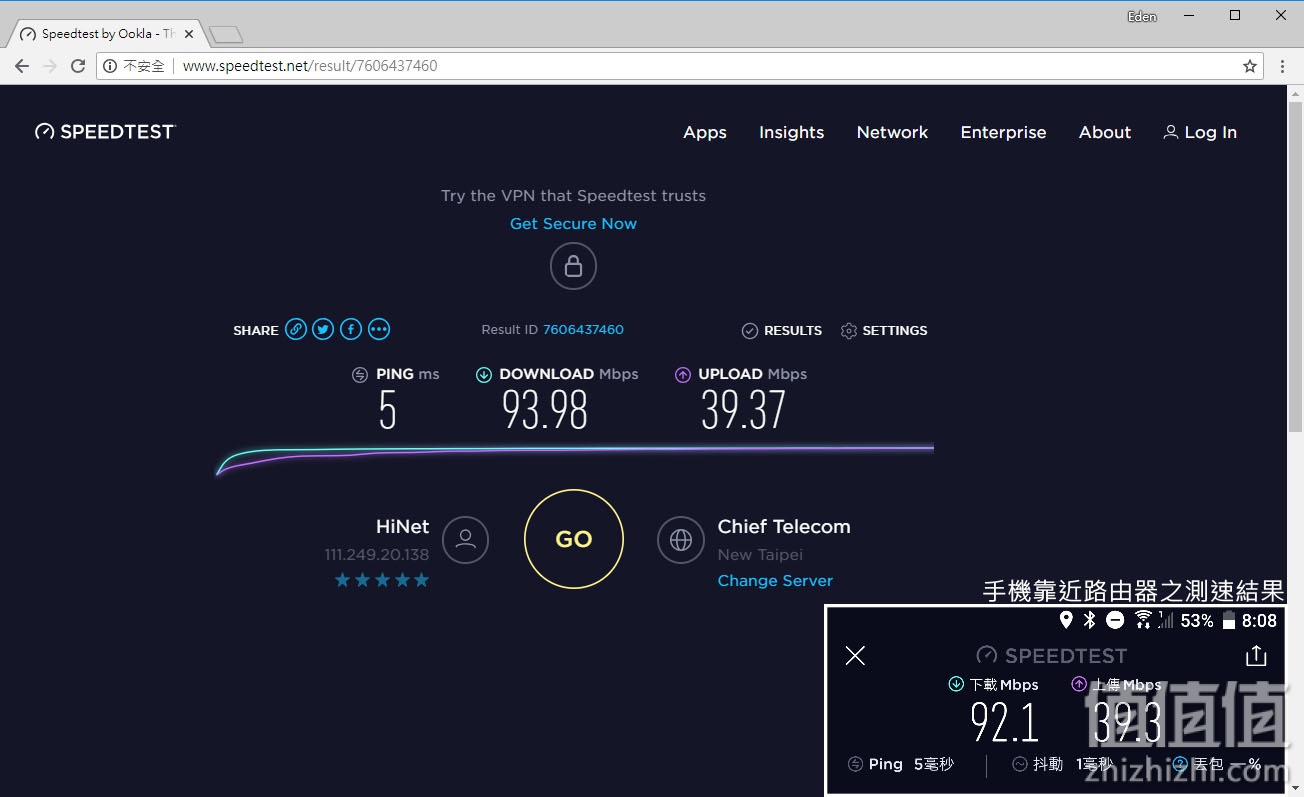The image size is (1304, 797).
Task: Open speed test SETTINGS
Action: coord(884,331)
